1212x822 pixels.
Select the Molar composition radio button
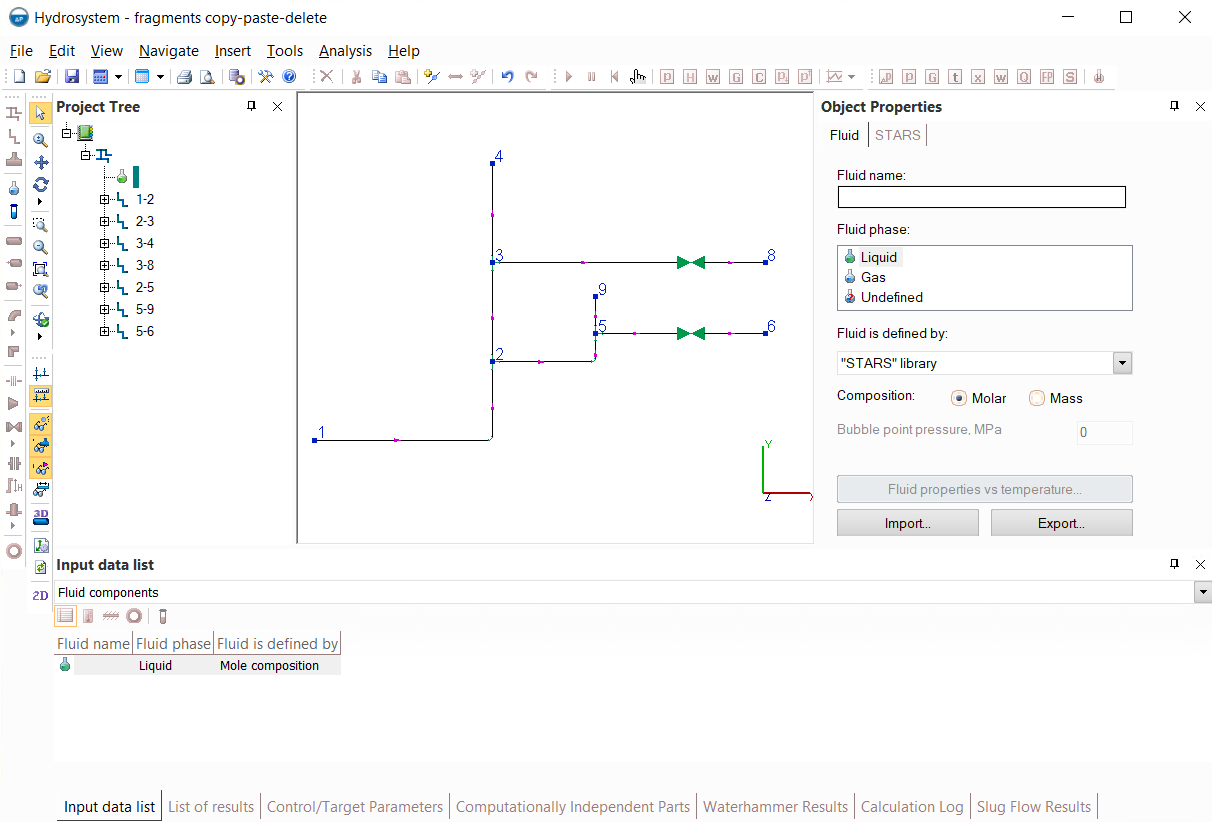(x=959, y=398)
